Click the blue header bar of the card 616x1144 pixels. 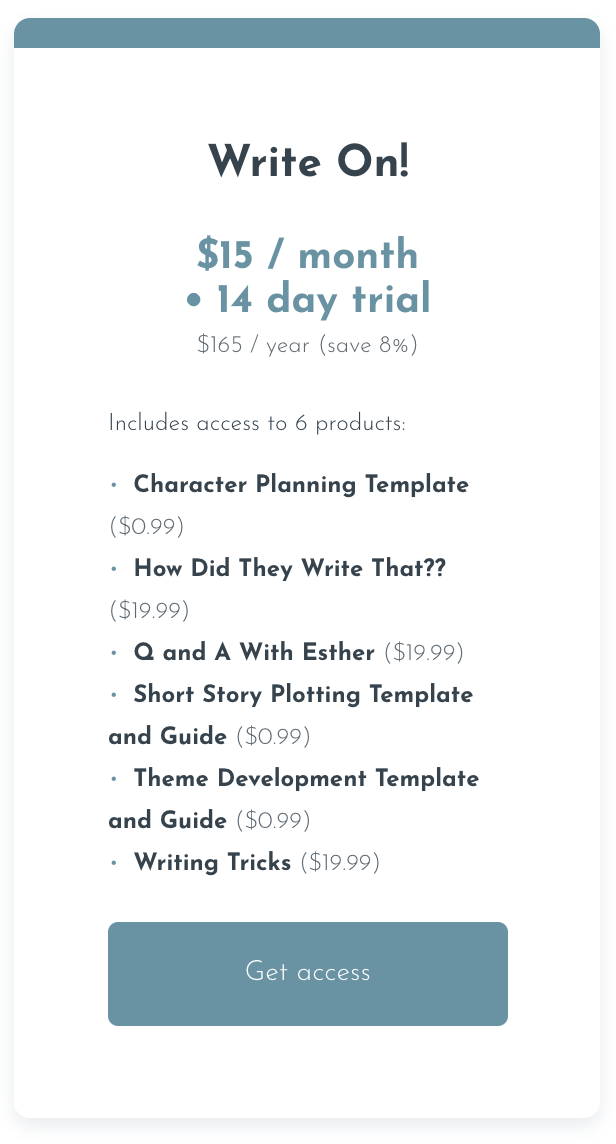[307, 33]
